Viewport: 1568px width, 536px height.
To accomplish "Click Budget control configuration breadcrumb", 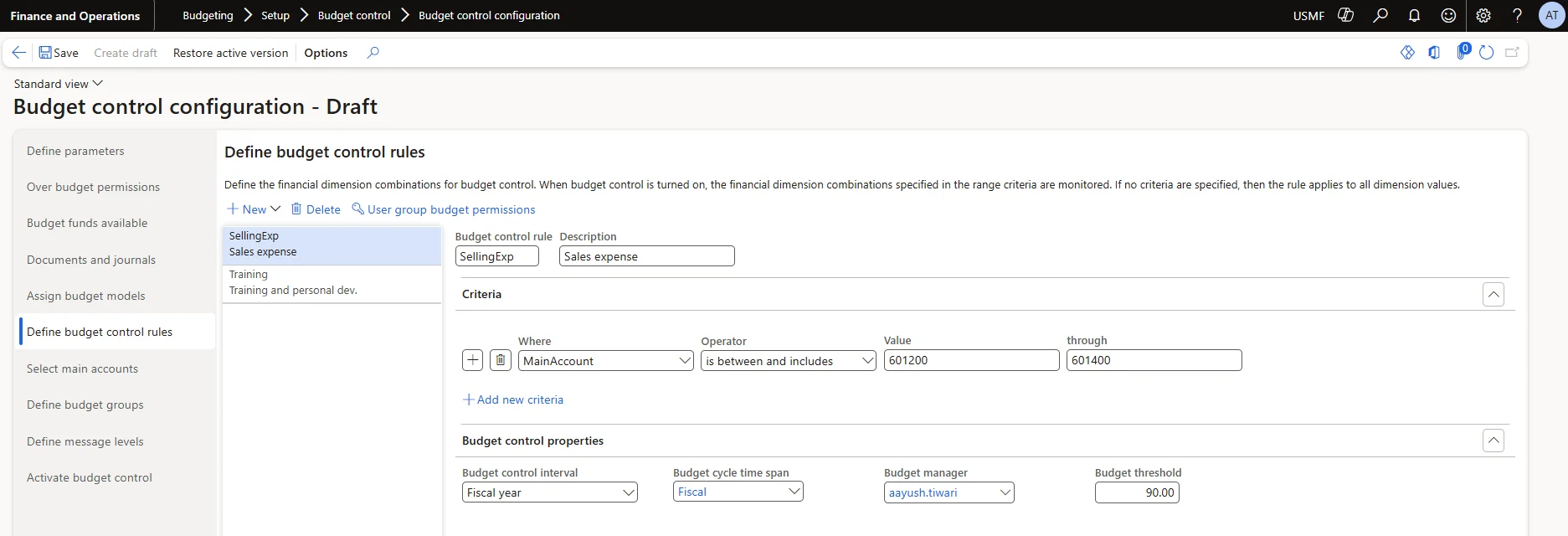I will point(489,15).
